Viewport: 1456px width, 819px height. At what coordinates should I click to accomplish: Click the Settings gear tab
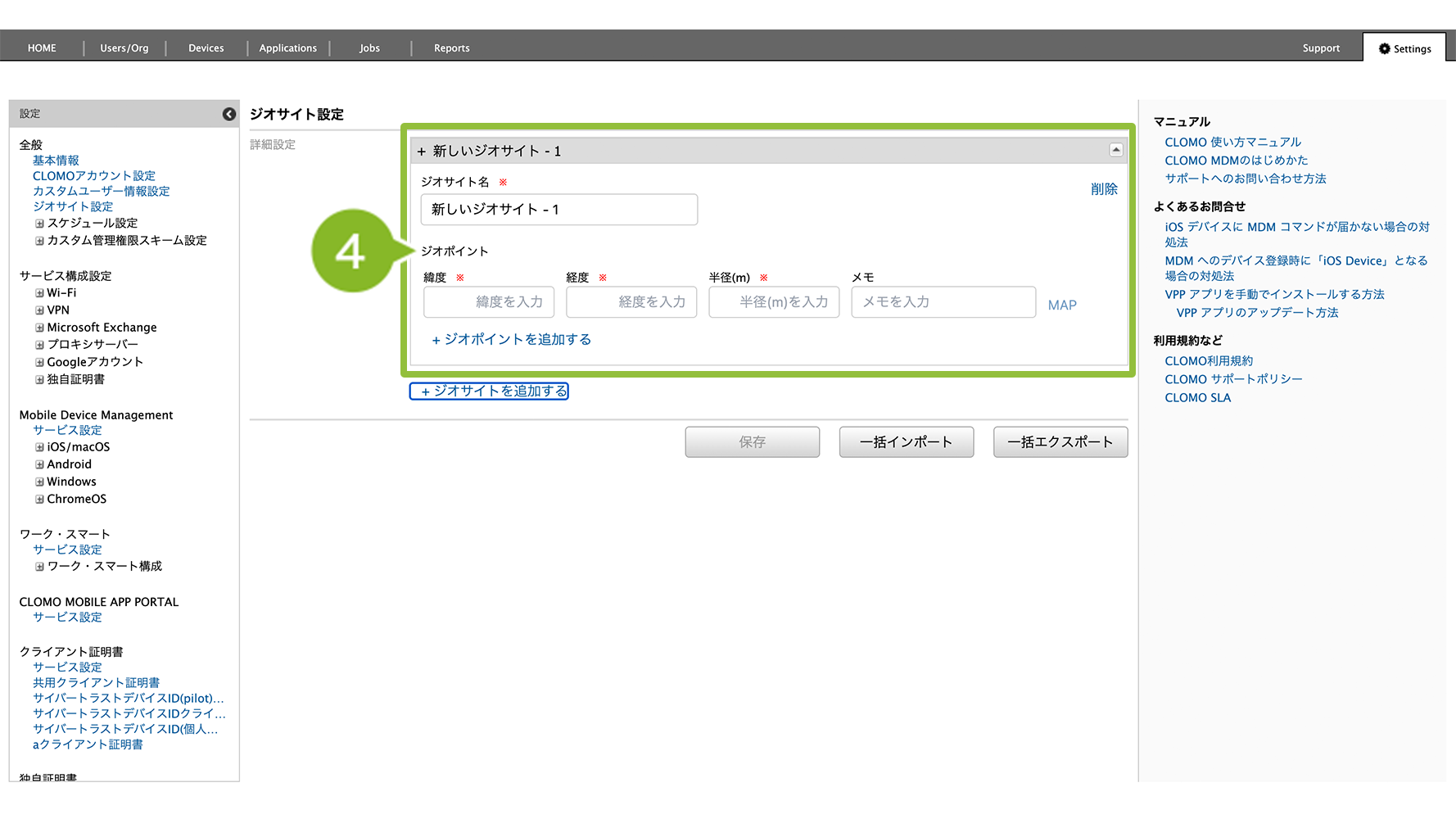click(1404, 48)
